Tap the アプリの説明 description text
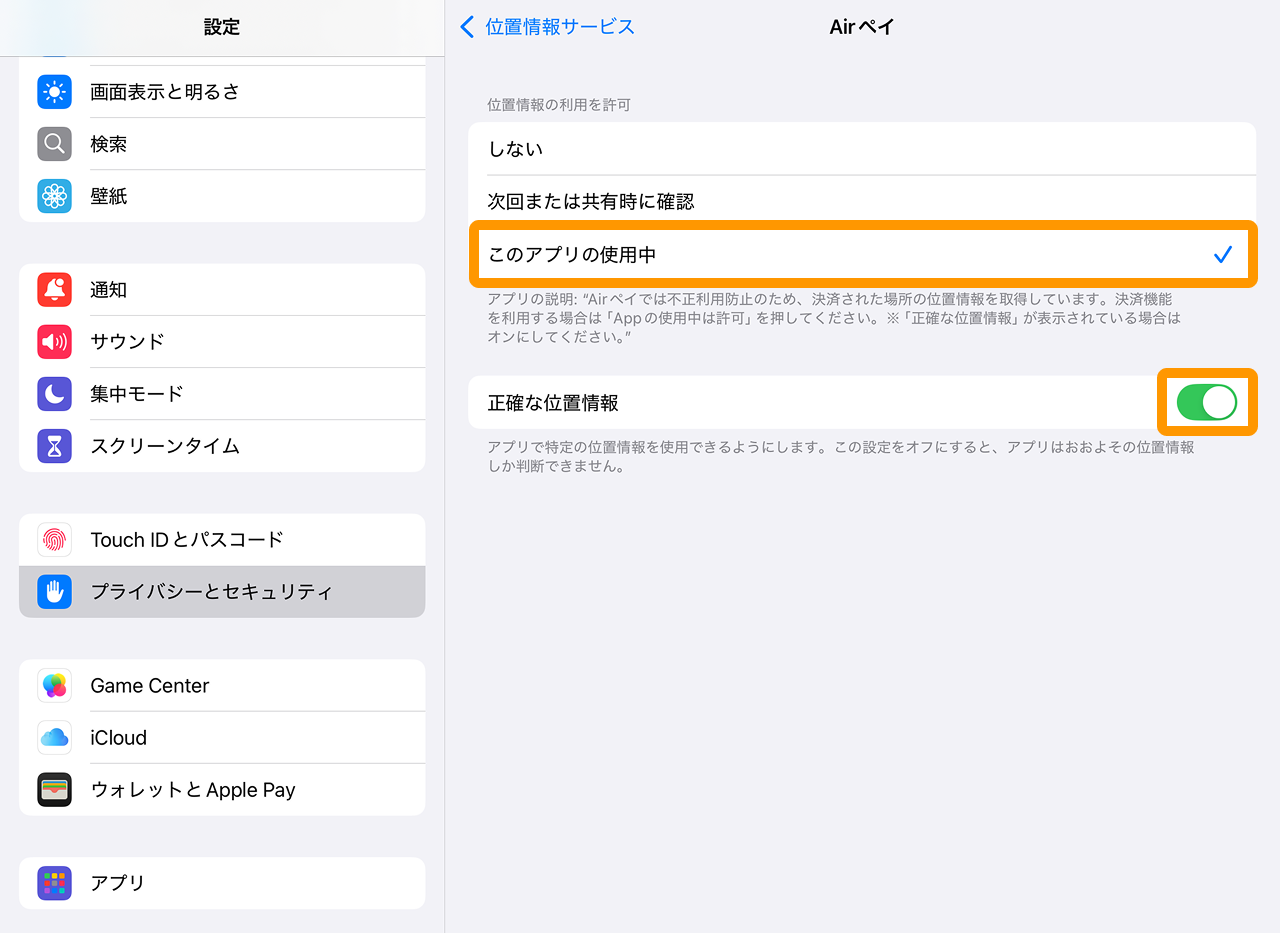The image size is (1280, 933). (x=834, y=319)
